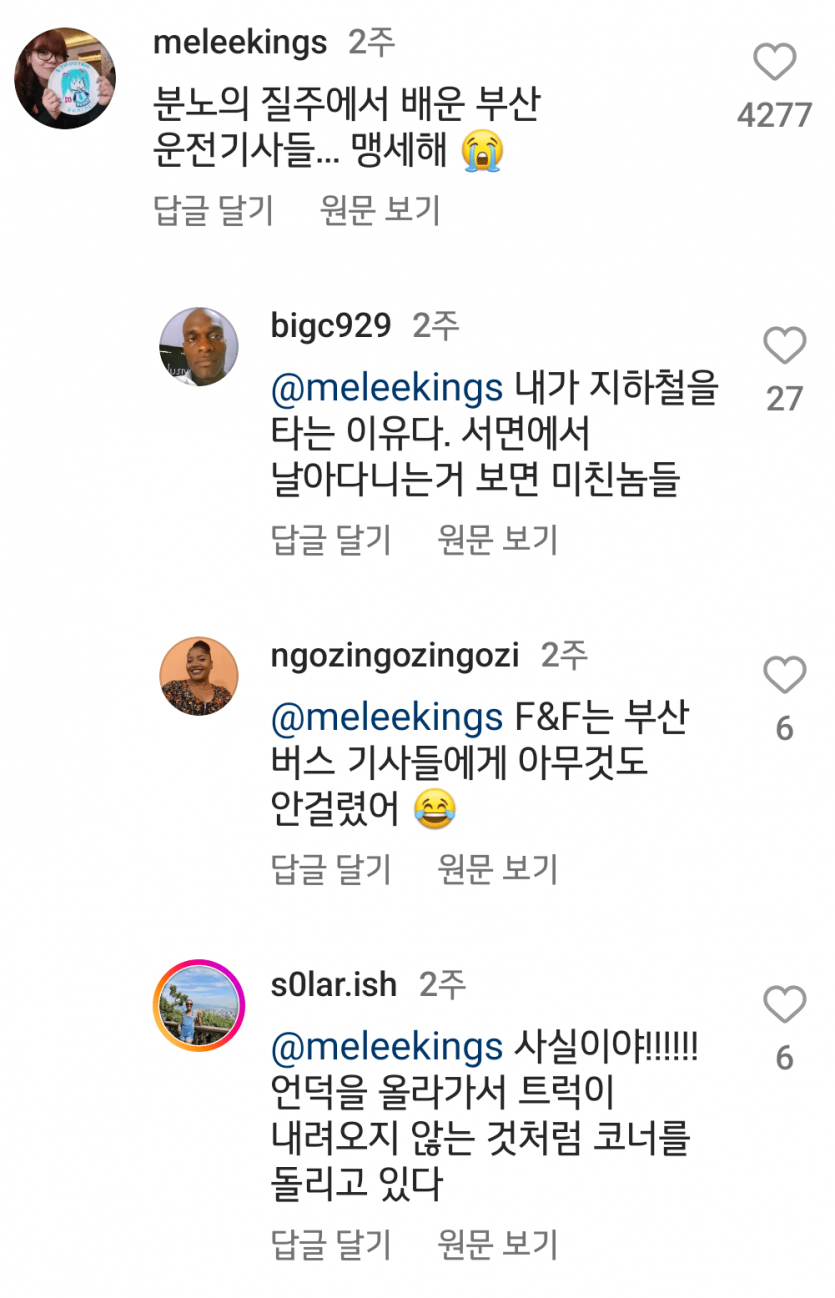
Task: Click 답글 달기 under bigc929's reply
Action: click(x=331, y=540)
